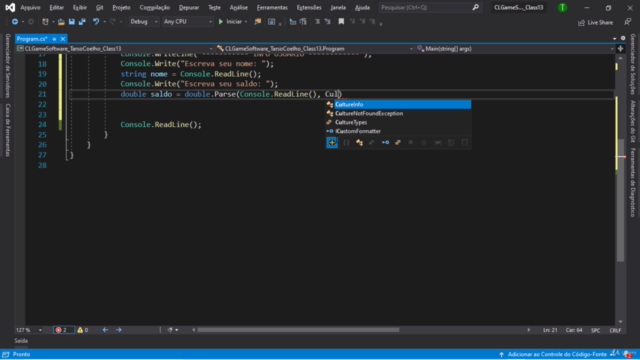Pin the Program.cs tab
640x360 pixels.
54,39
